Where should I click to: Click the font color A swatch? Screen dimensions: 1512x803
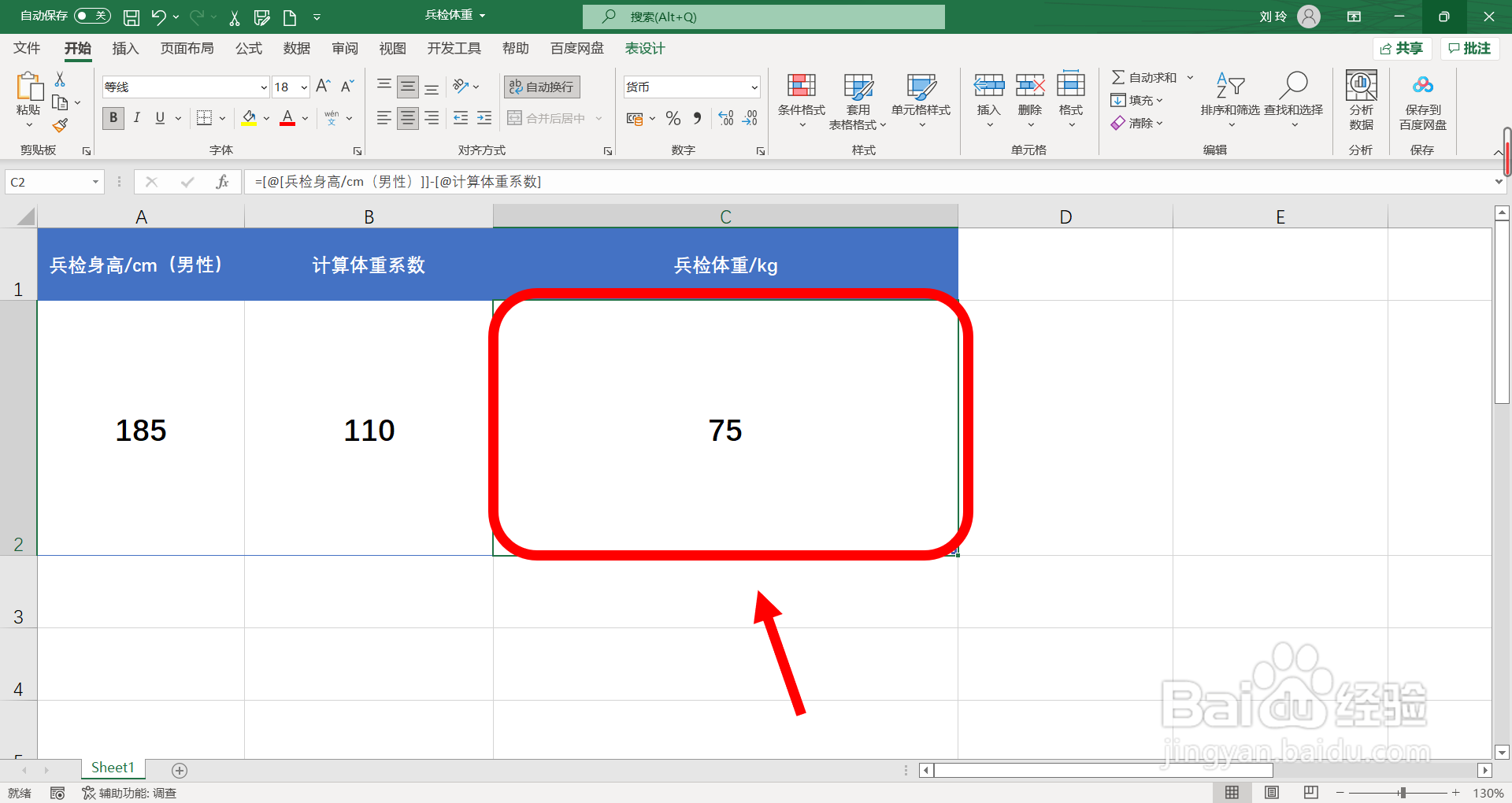(287, 118)
